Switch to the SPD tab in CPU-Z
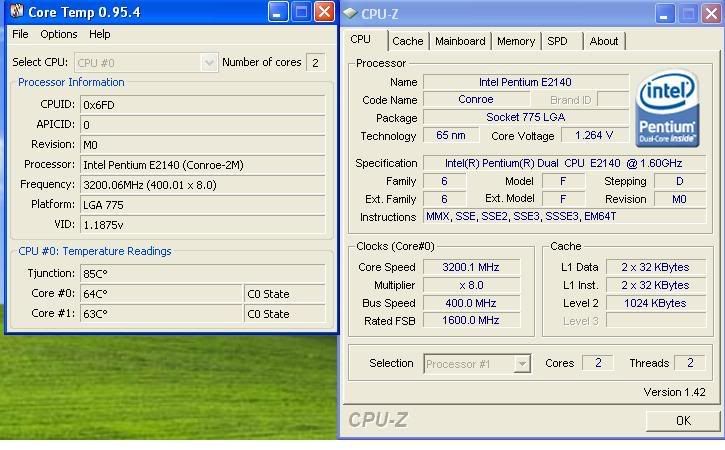This screenshot has height=450, width=725. [558, 41]
